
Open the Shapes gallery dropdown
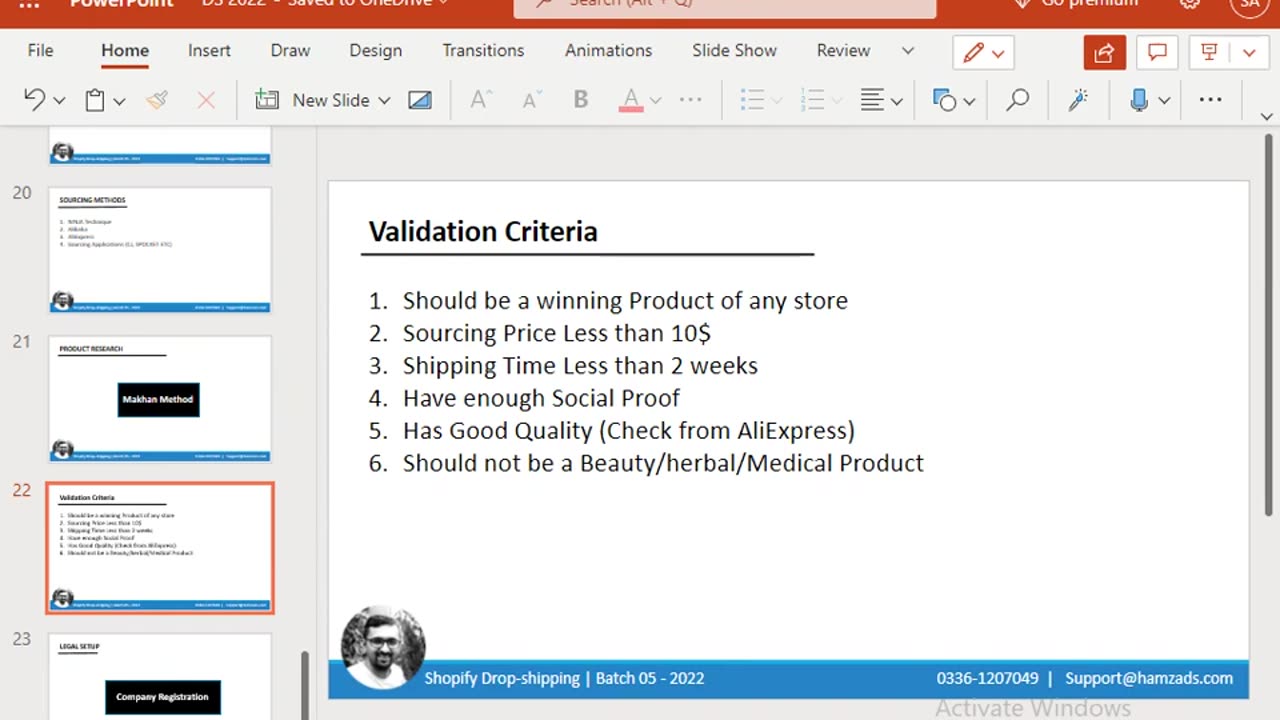pyautogui.click(x=969, y=101)
